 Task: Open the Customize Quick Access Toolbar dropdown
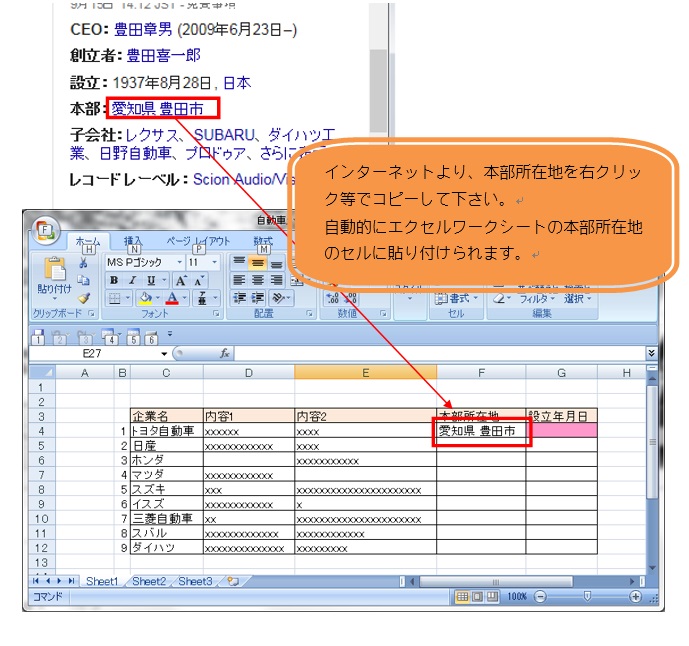click(170, 334)
